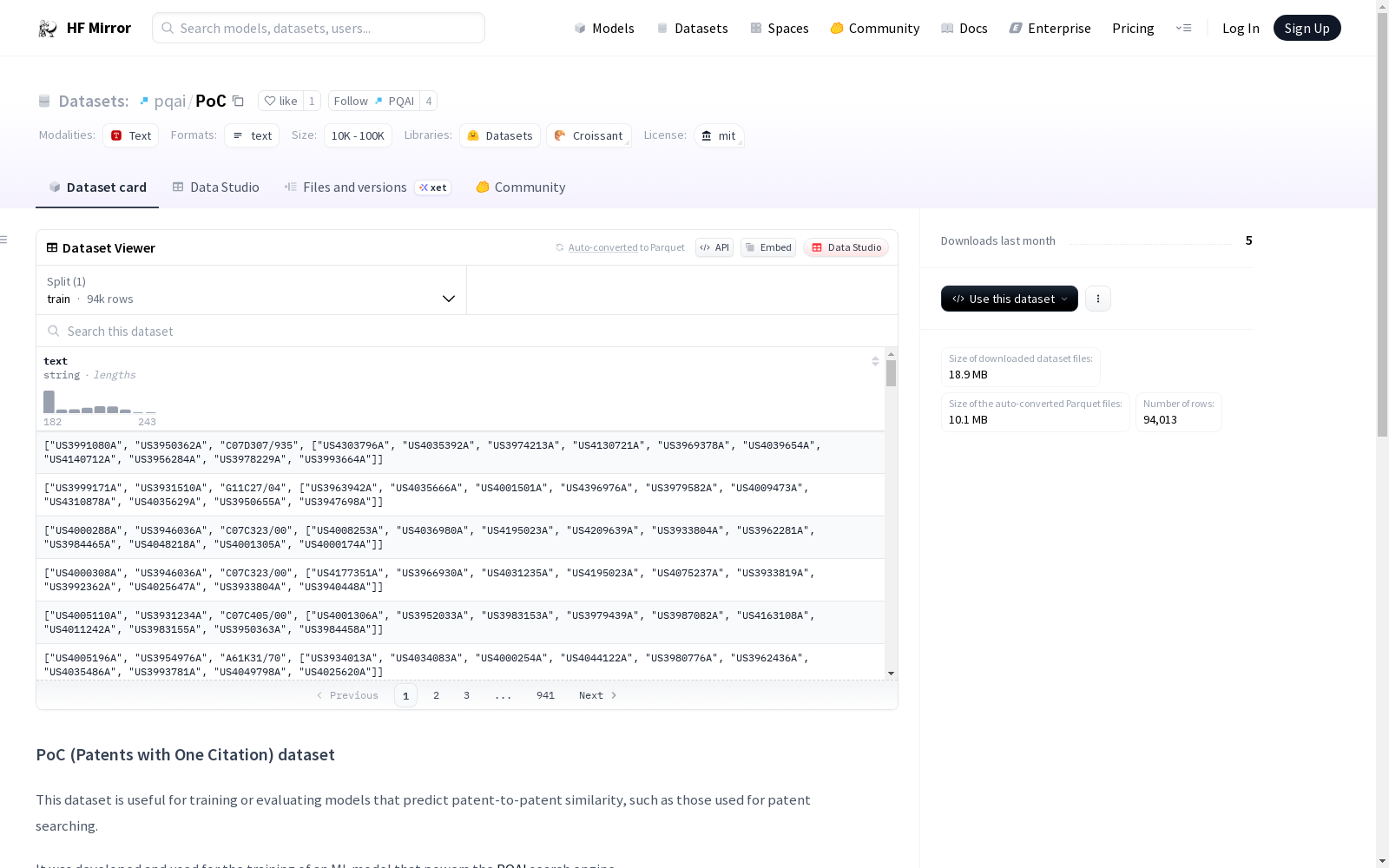The image size is (1389, 868).
Task: Click the viewer scrollbar down arrow
Action: click(891, 674)
